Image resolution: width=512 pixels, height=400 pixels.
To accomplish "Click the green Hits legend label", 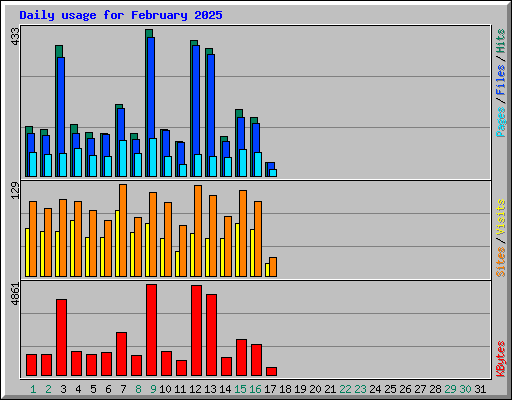I will pyautogui.click(x=501, y=41).
